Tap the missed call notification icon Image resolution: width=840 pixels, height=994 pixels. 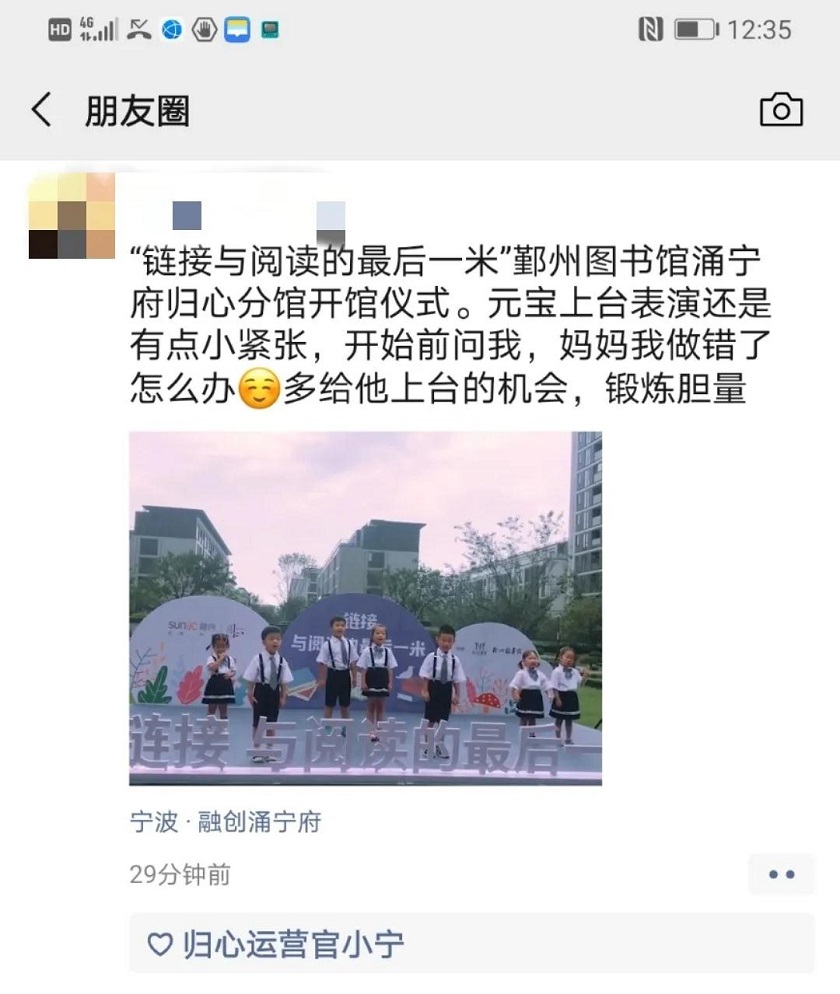pos(138,30)
